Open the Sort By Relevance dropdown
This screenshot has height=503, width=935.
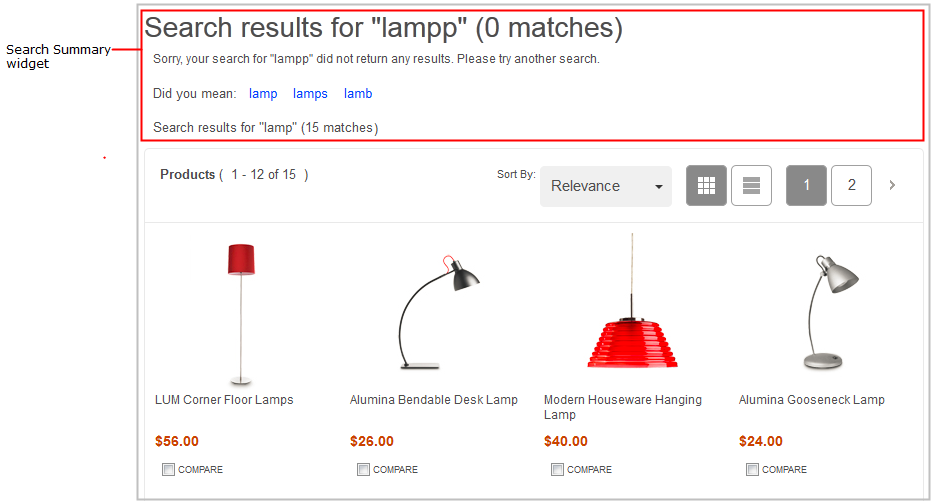coord(606,186)
